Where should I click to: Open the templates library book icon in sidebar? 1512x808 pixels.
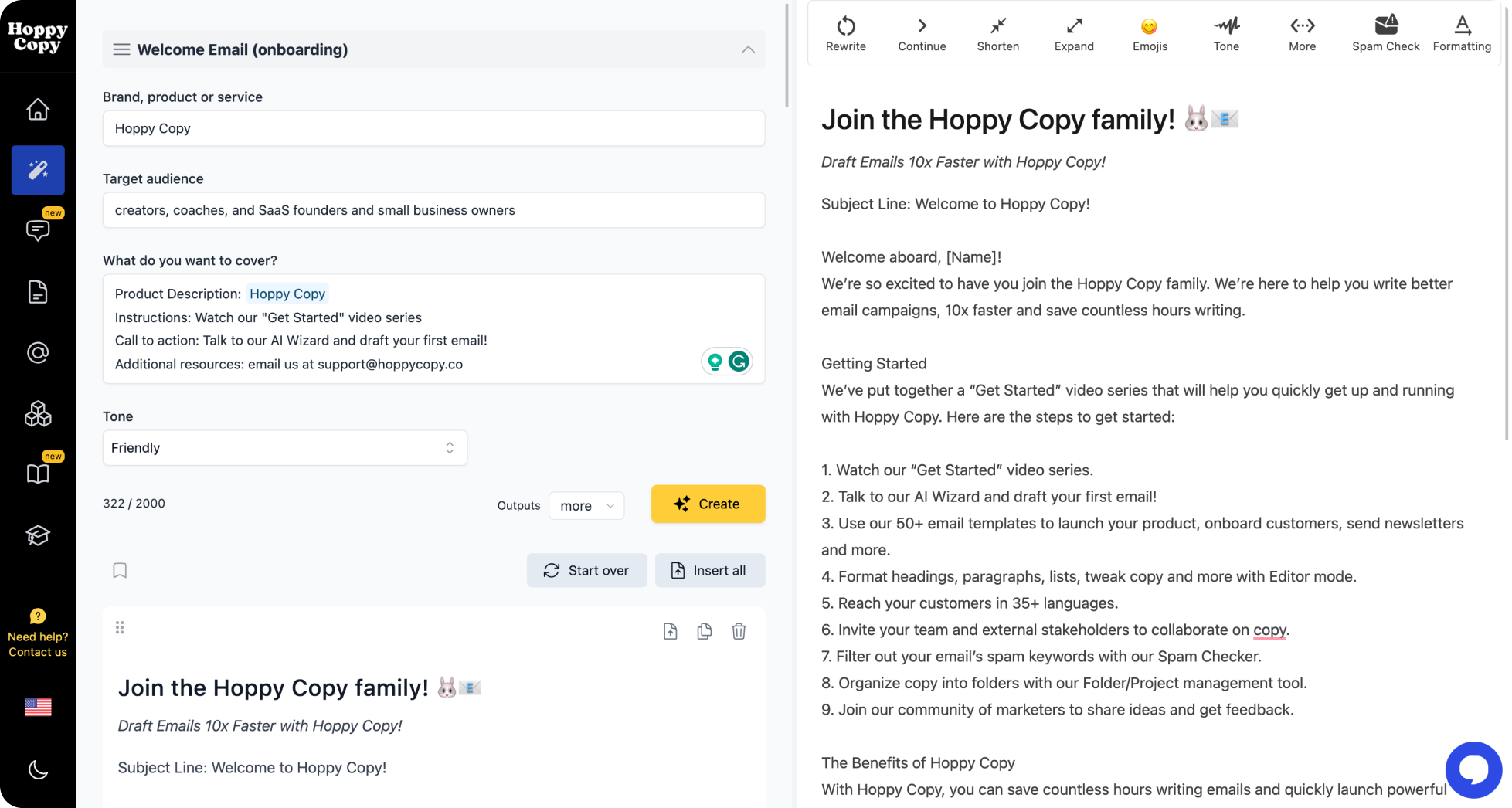coord(37,474)
